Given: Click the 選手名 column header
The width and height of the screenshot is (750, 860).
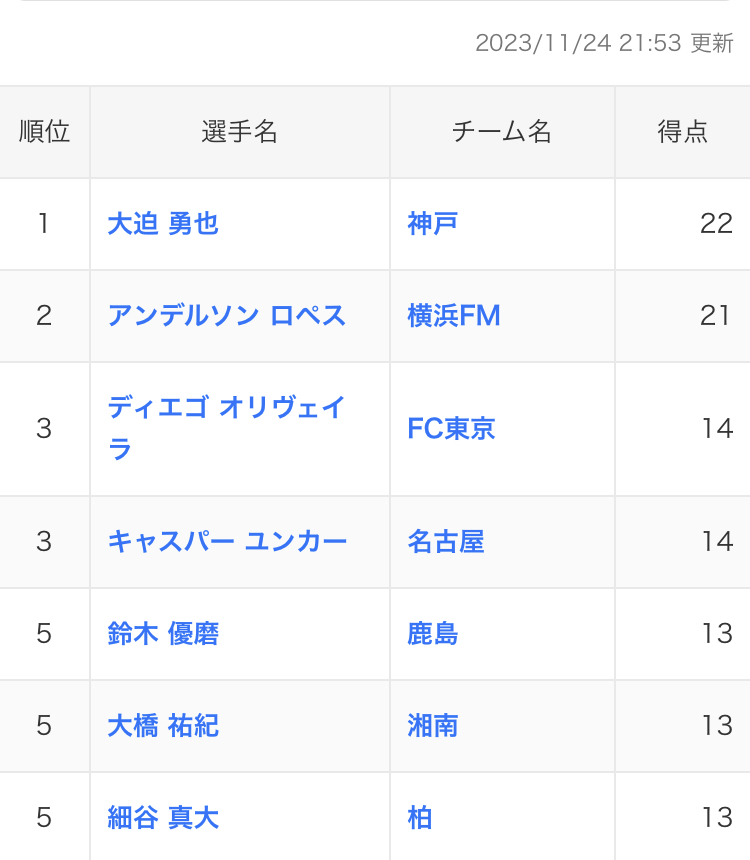Looking at the screenshot, I should point(240,132).
